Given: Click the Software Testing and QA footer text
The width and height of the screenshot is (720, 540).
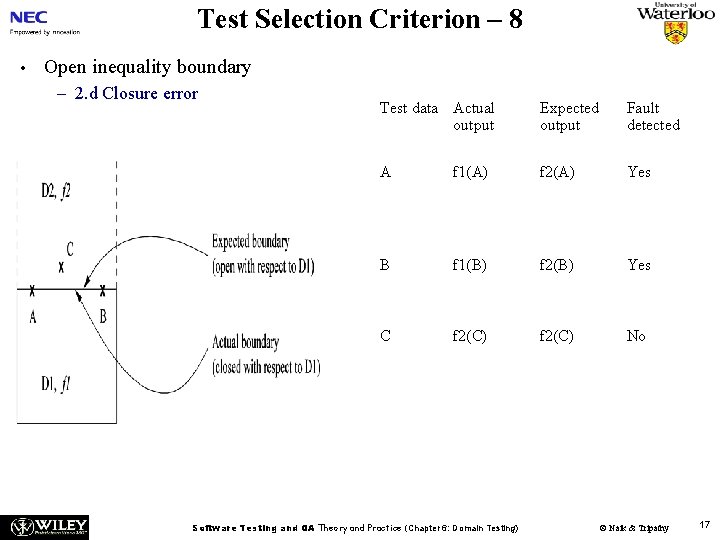Looking at the screenshot, I should point(355,527).
